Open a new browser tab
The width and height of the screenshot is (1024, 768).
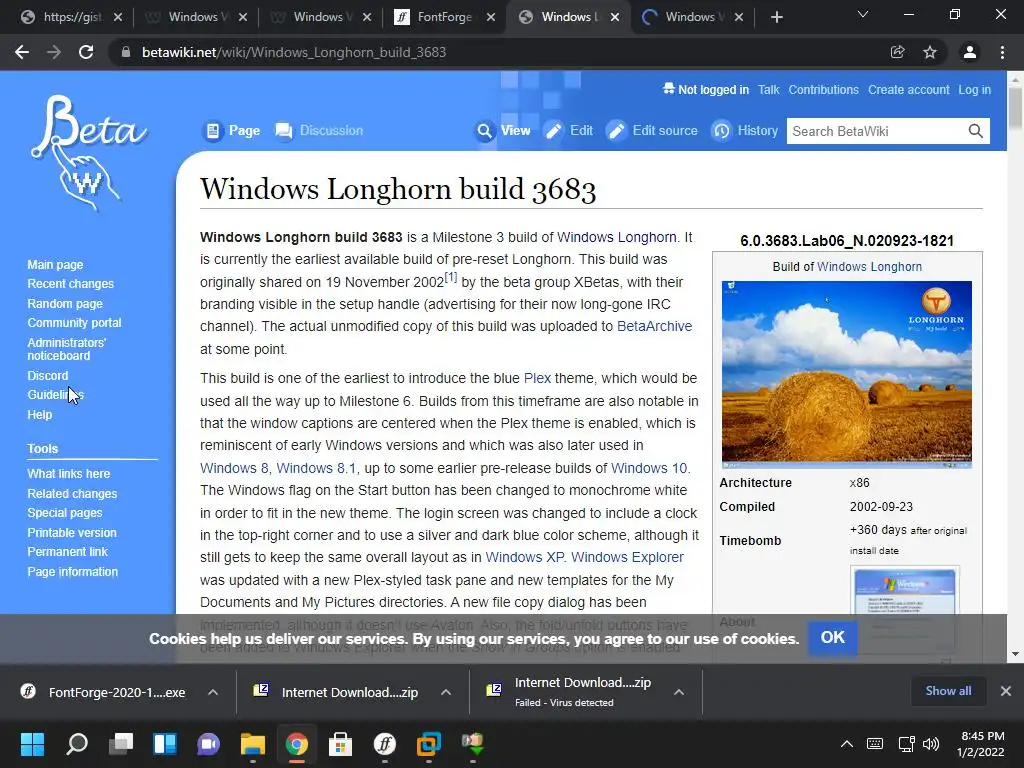click(x=776, y=17)
